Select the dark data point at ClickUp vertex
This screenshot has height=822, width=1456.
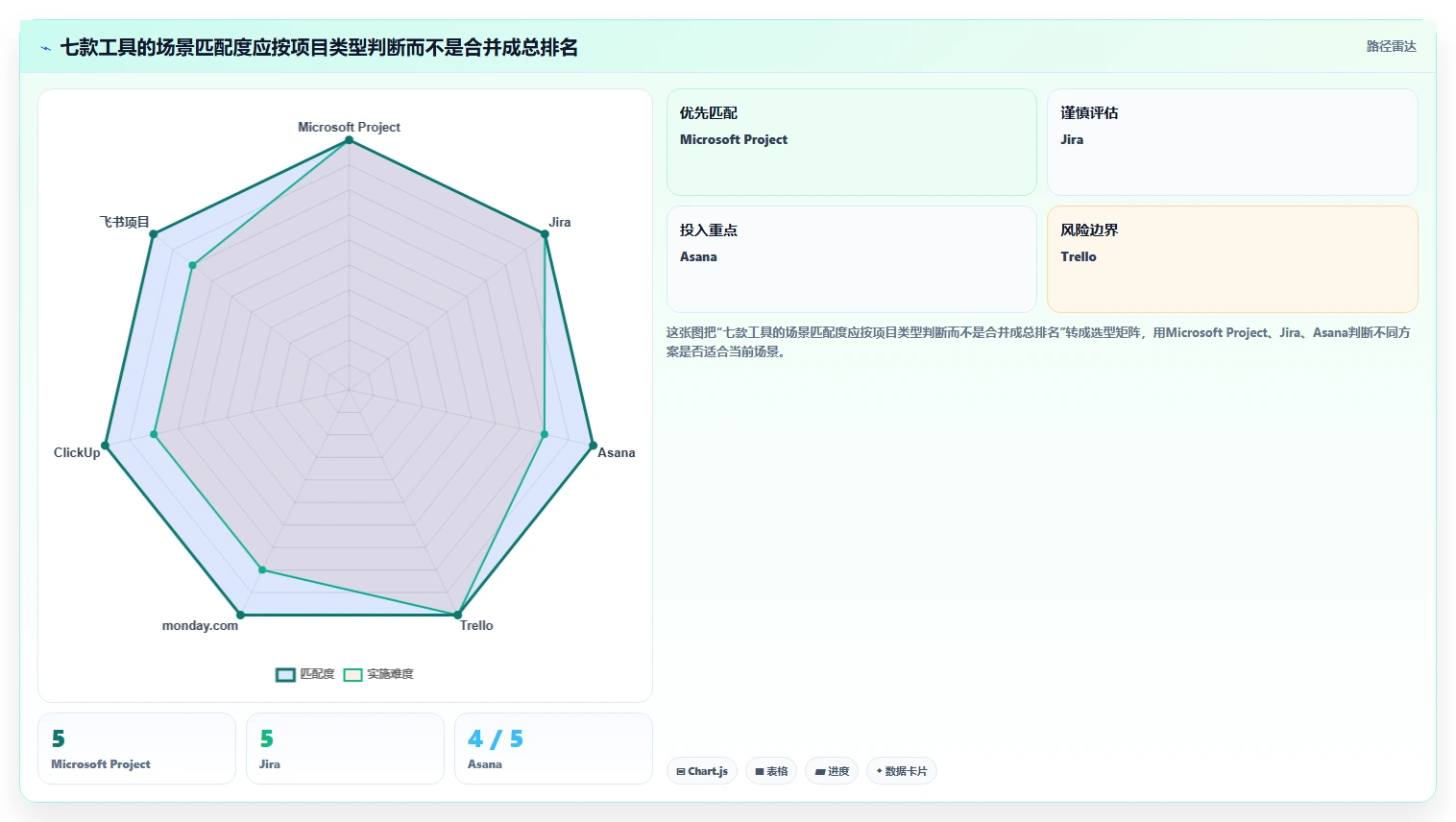pyautogui.click(x=106, y=446)
